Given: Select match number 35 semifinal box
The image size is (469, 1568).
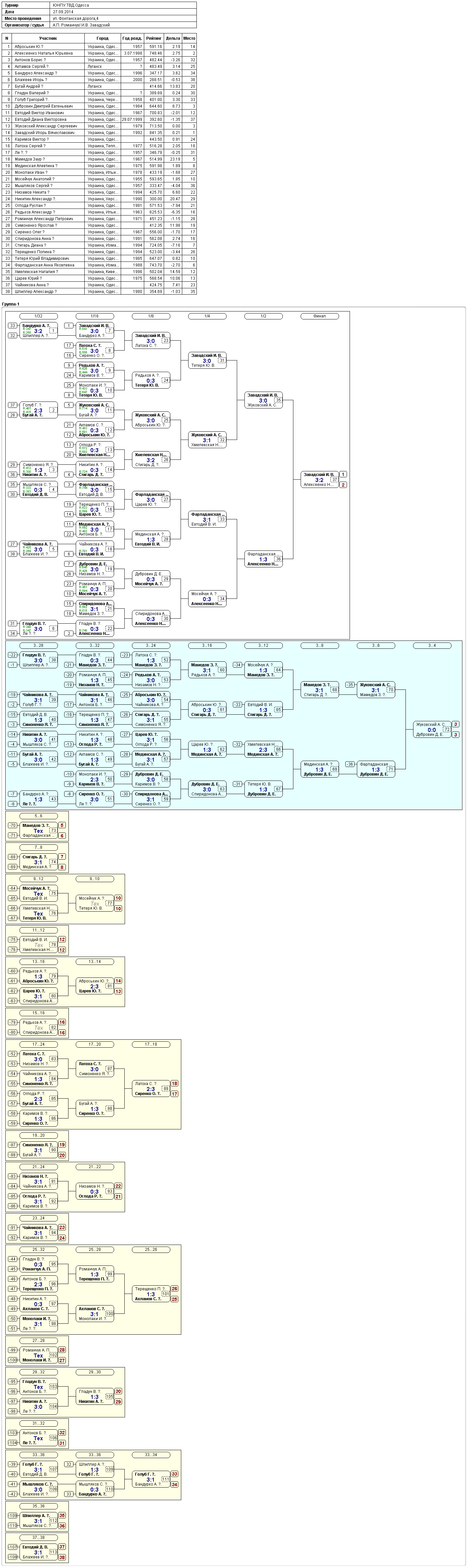Looking at the screenshot, I should pyautogui.click(x=263, y=400).
